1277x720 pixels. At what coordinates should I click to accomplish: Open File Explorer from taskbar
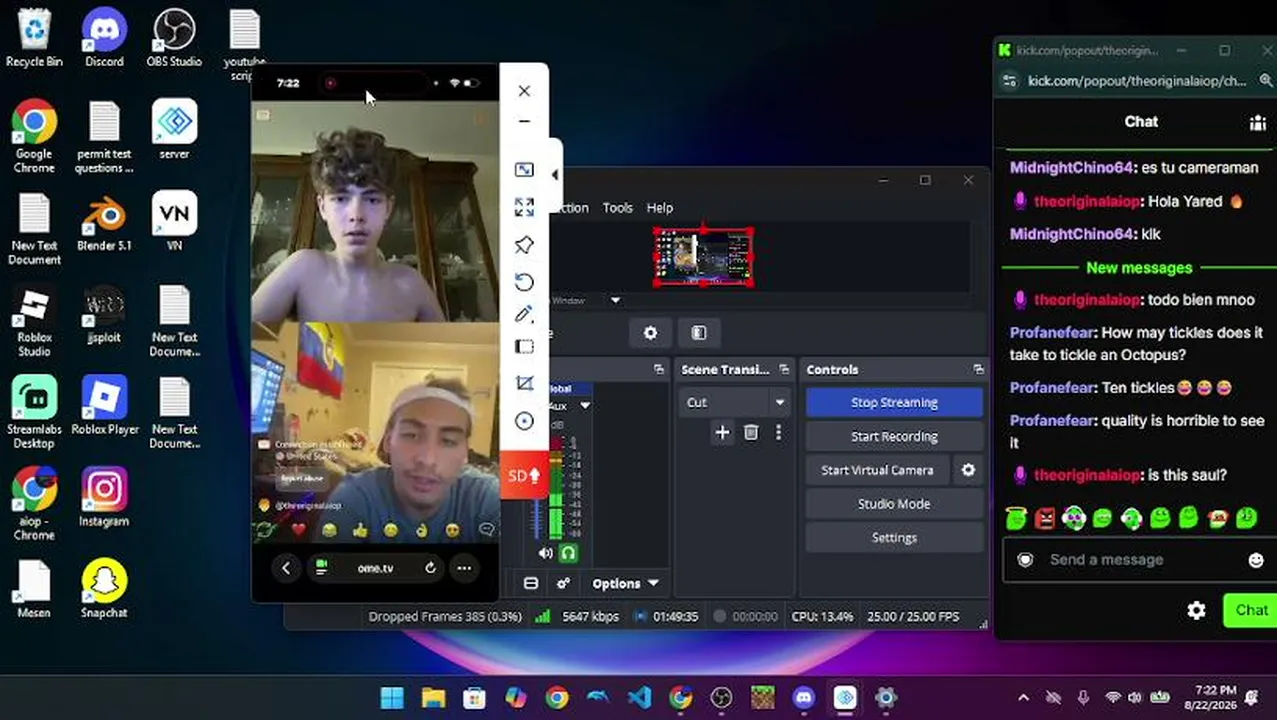click(x=433, y=698)
